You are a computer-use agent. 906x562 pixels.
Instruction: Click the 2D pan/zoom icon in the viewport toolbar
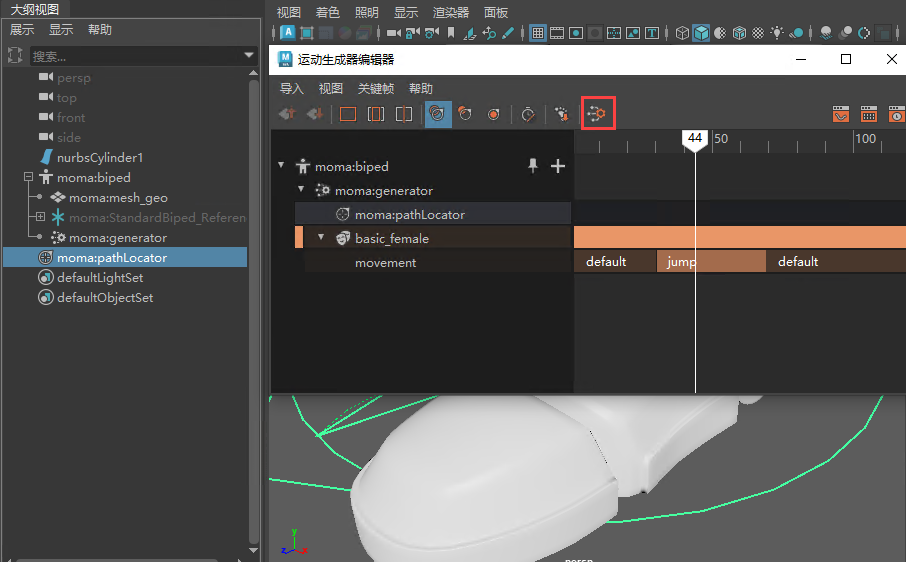489,33
